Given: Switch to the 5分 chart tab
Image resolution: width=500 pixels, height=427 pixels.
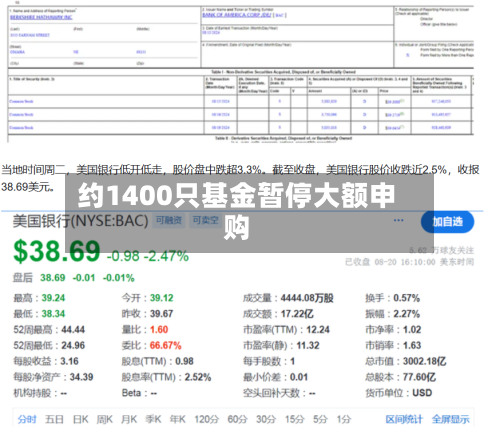Looking at the screenshot, I should pos(320,419).
